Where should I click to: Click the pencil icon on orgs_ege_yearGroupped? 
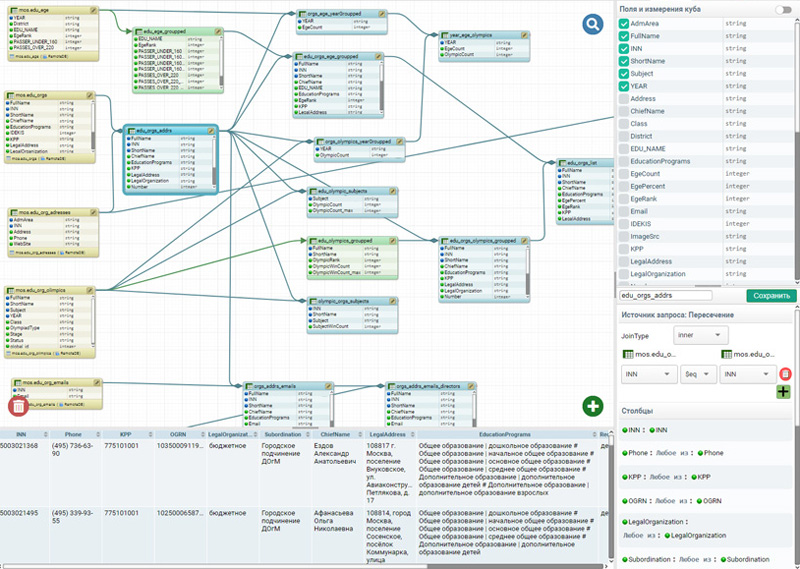click(382, 14)
